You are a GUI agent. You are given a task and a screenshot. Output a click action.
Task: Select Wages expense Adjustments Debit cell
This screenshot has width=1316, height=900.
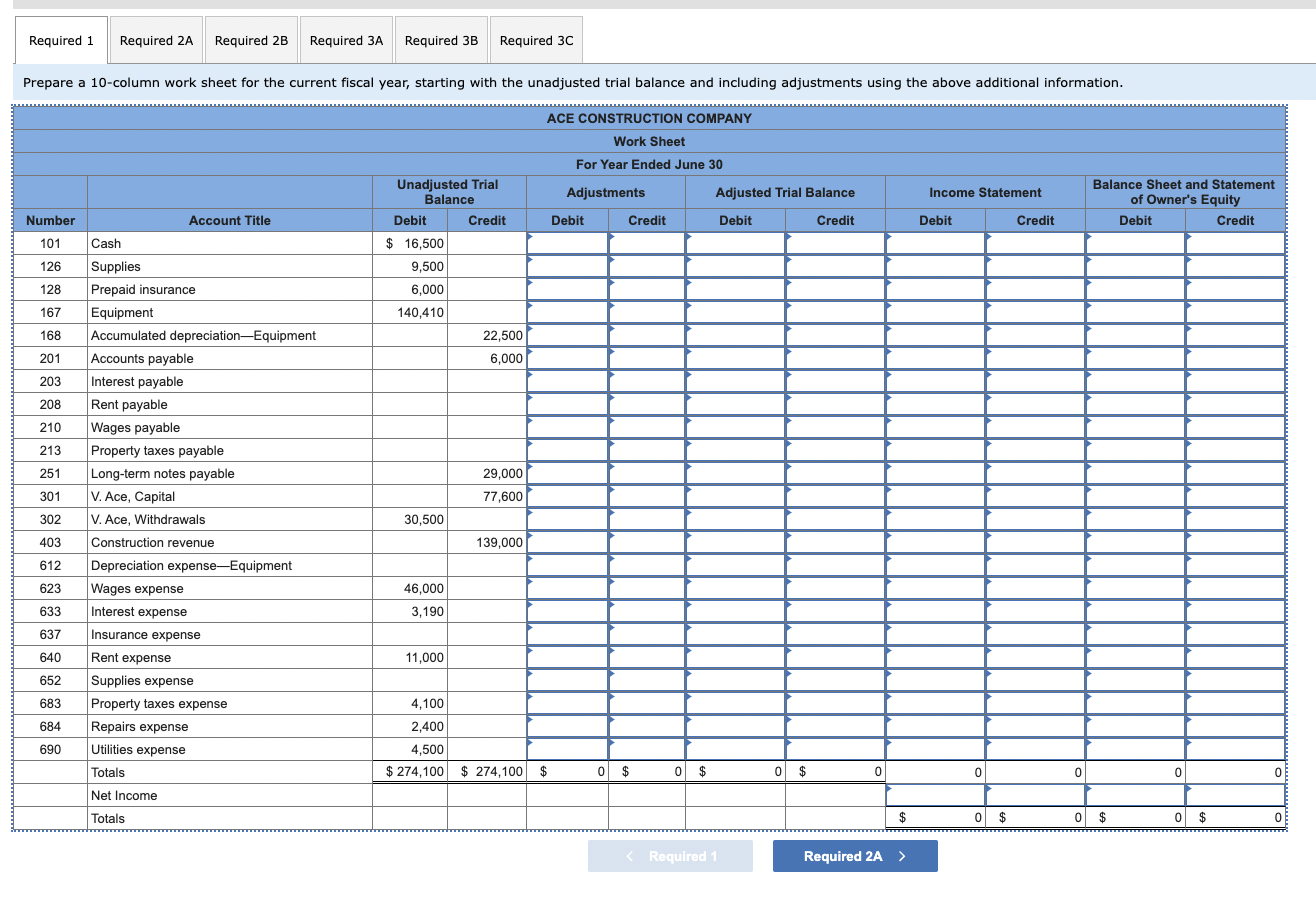[x=567, y=588]
